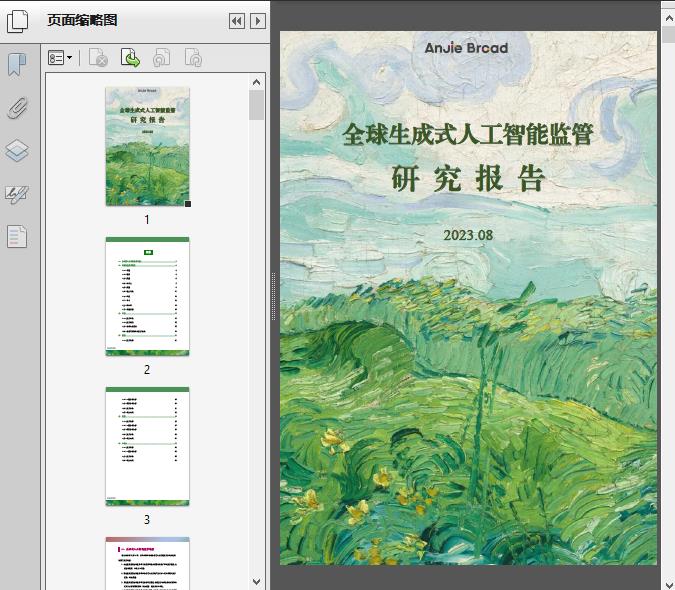Open thumbnail options list dropdown
This screenshot has width=675, height=590.
point(60,57)
